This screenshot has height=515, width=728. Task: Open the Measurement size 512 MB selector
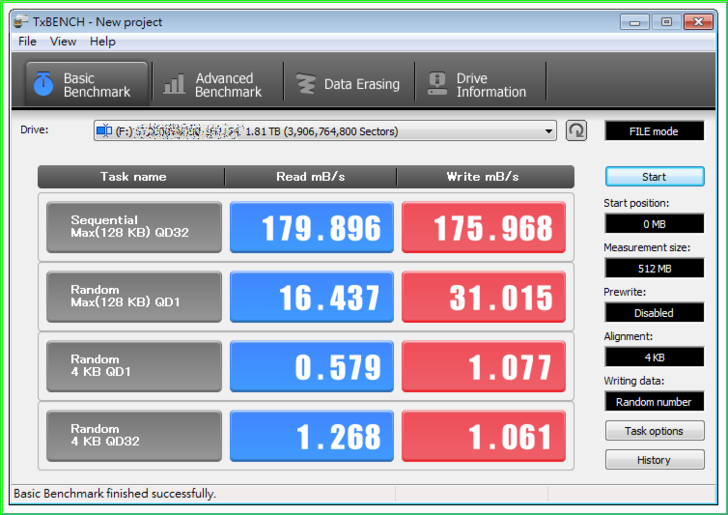pos(654,268)
